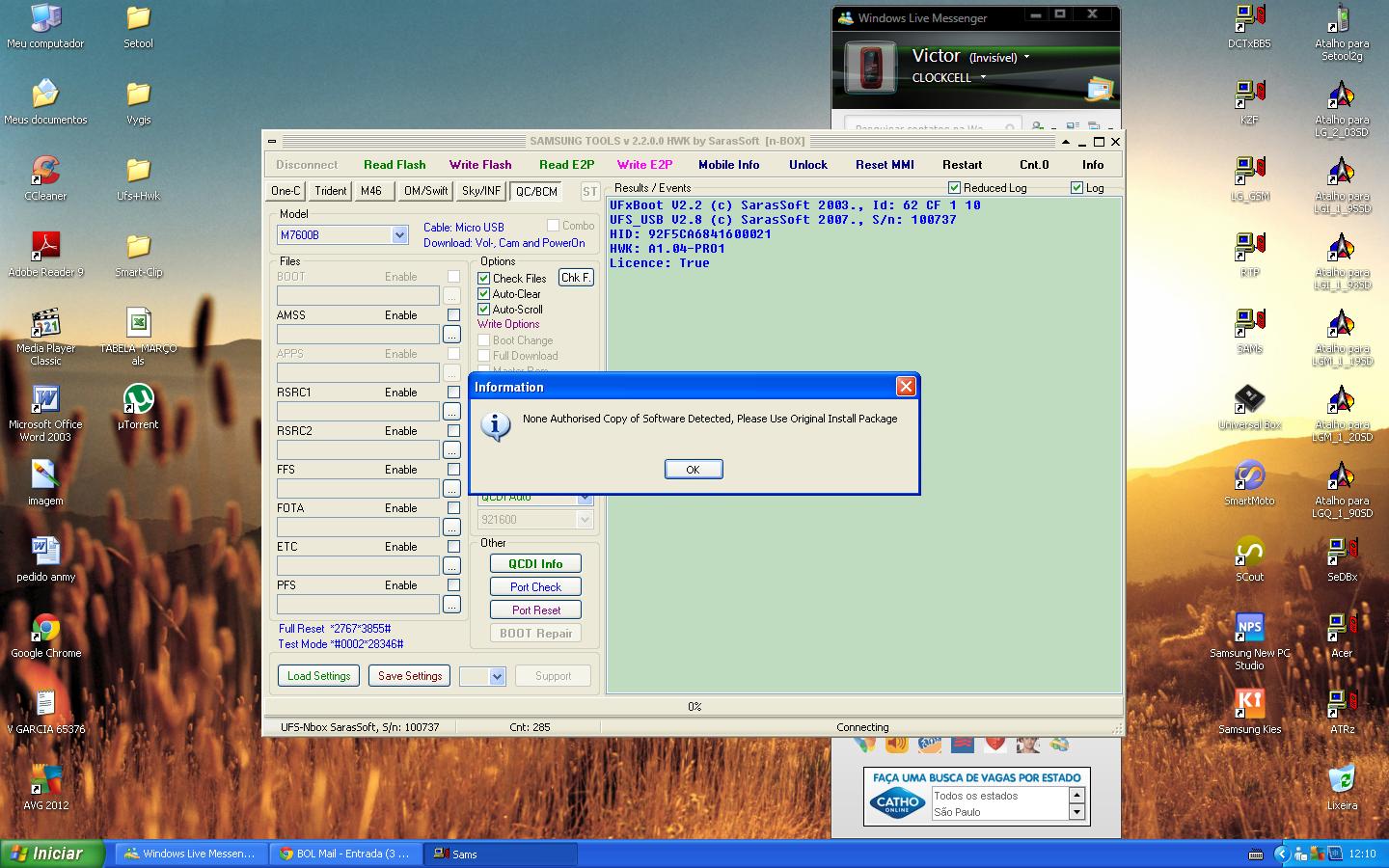Click the Chk F. button

576,278
